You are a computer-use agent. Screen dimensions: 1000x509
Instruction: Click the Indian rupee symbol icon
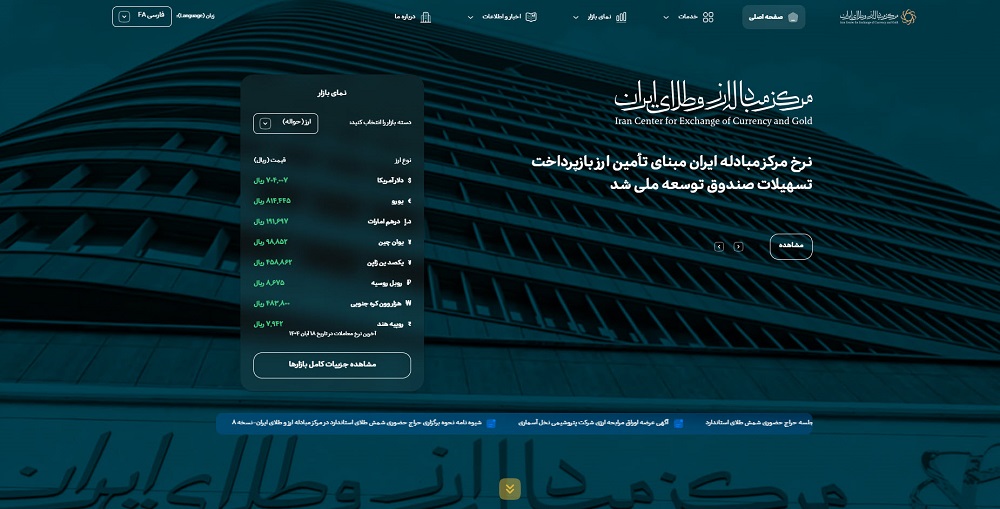point(409,324)
